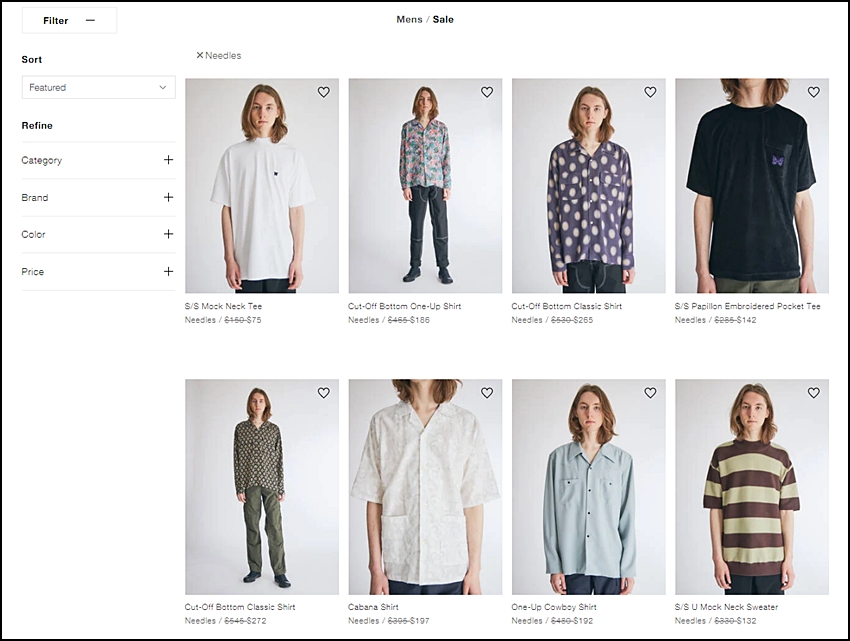Open the Cabana Shirt title link
Viewport: 850px width, 641px height.
(373, 607)
